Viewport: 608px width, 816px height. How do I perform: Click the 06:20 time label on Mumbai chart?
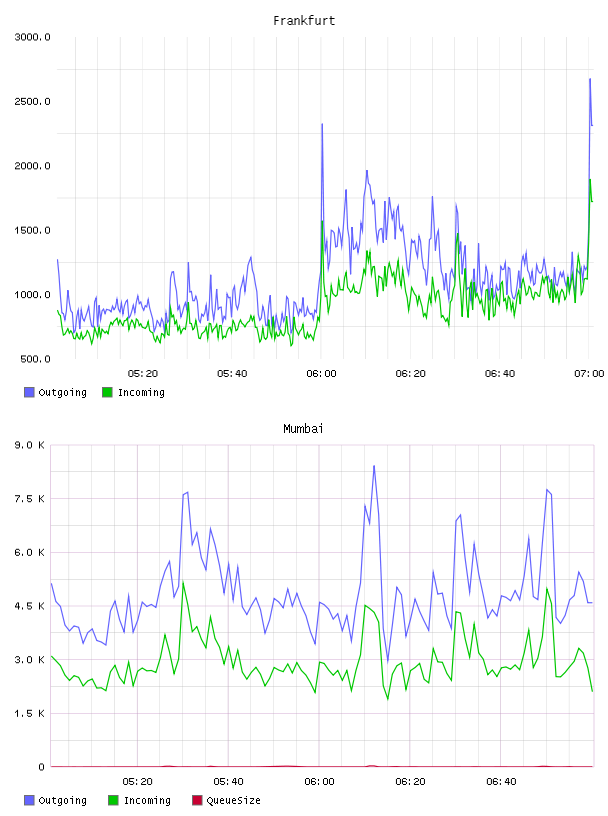tap(410, 782)
